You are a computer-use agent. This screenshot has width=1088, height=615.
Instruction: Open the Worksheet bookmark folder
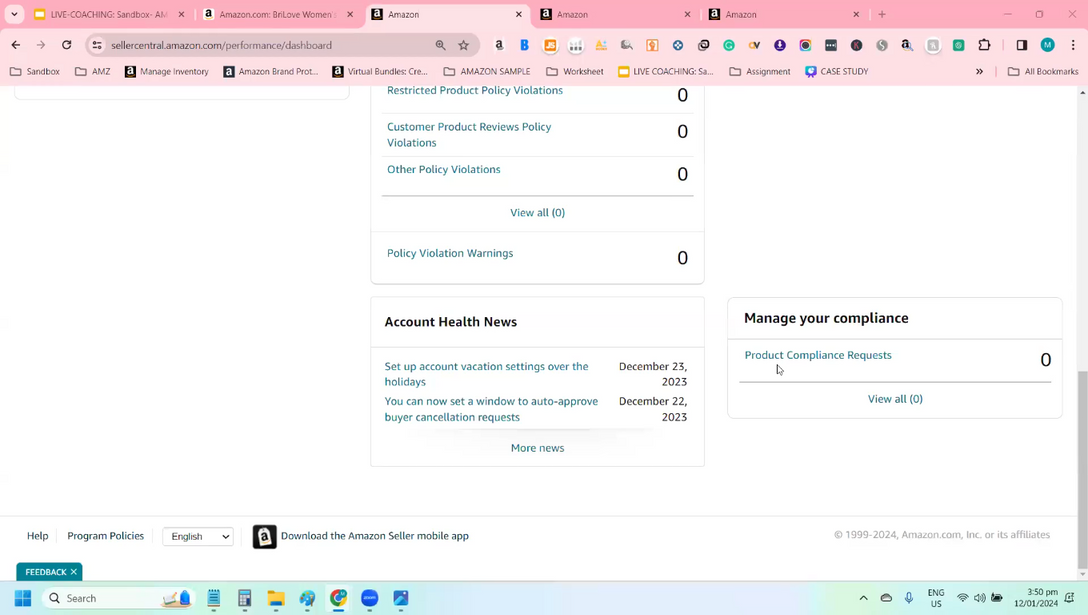tap(575, 71)
